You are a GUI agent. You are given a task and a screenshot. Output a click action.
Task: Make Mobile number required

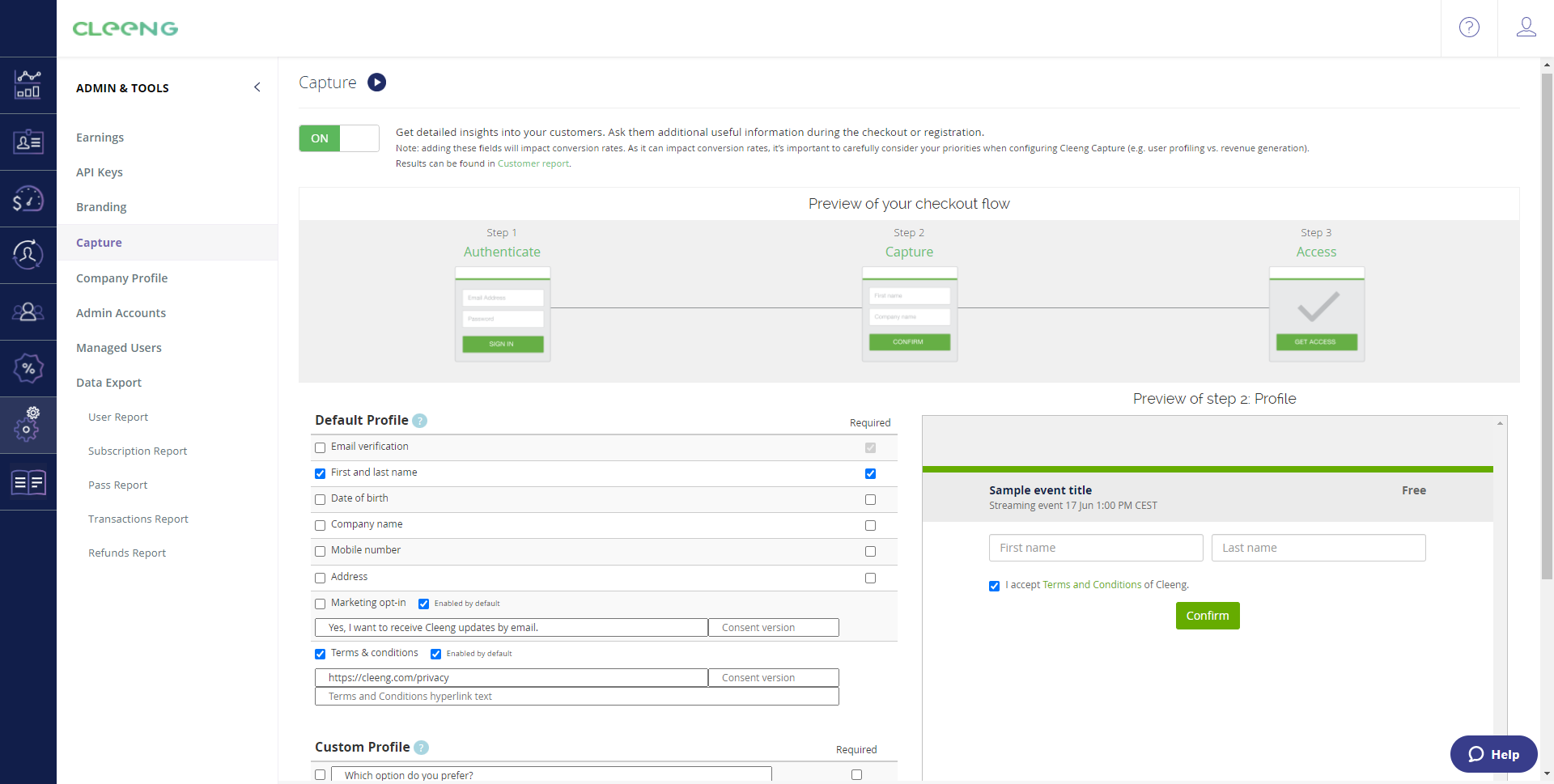pos(870,551)
